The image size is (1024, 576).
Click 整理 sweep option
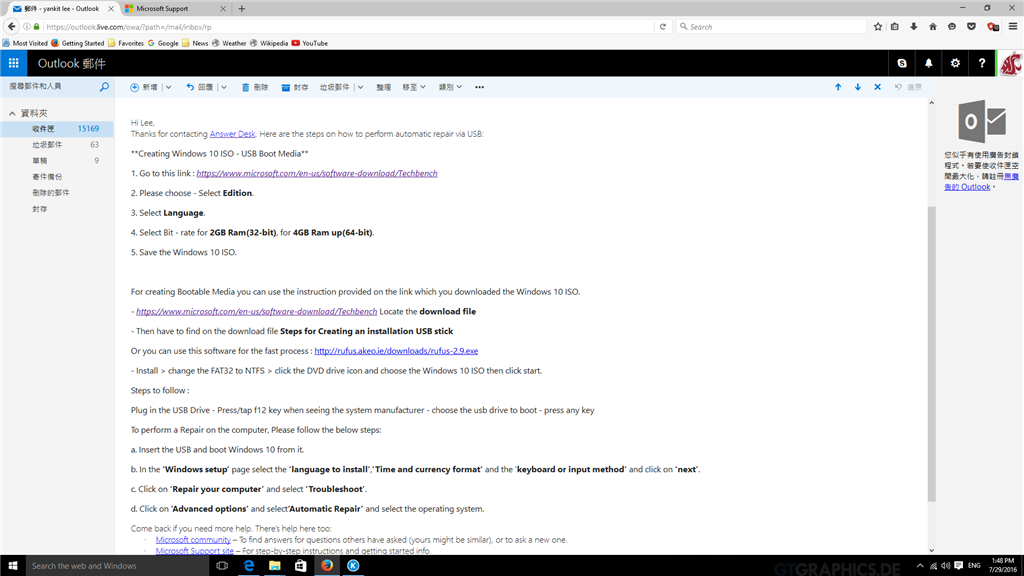click(x=383, y=87)
